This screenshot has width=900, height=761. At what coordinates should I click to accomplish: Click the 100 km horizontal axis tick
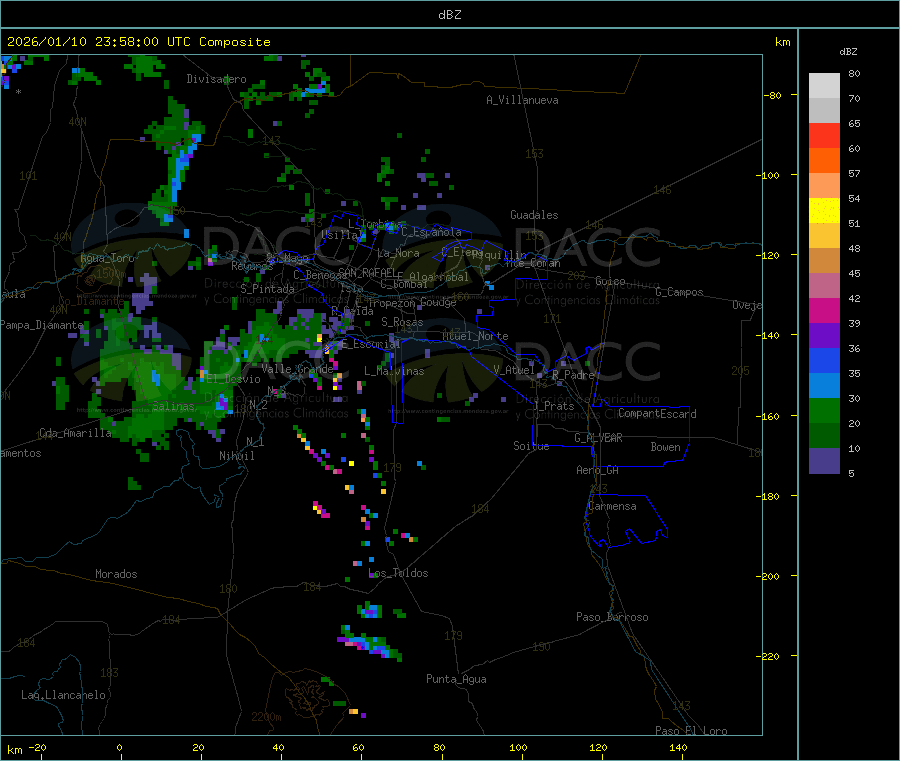[518, 747]
